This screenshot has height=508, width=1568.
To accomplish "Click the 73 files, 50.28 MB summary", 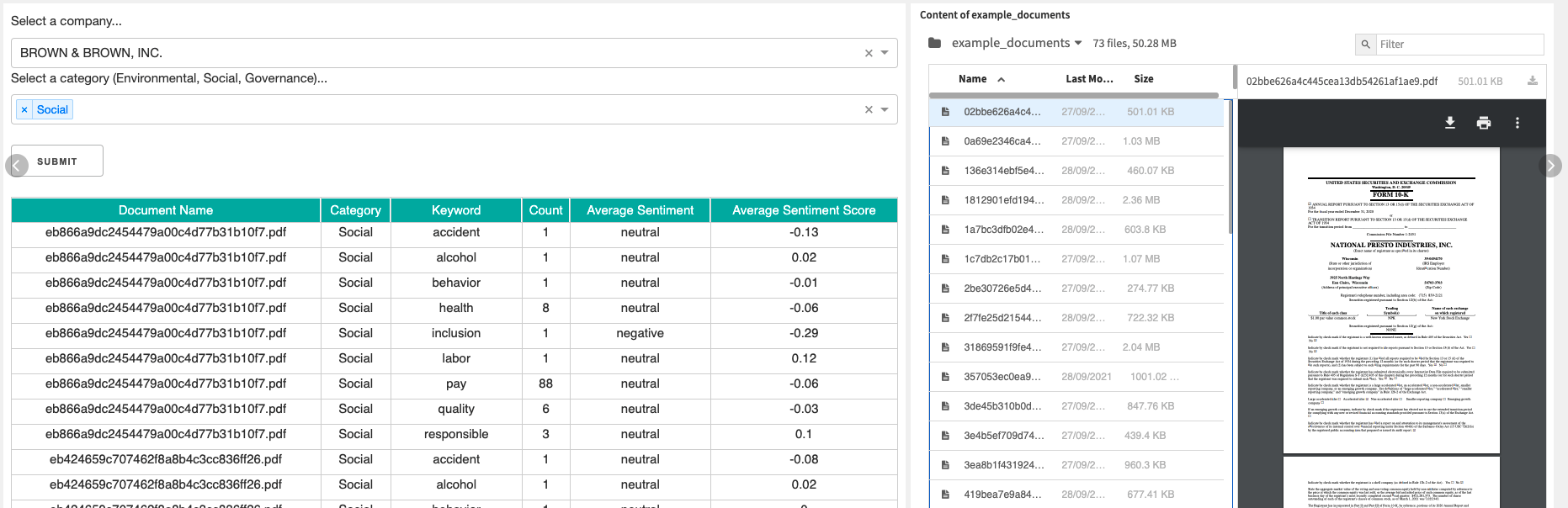I will coord(1135,44).
